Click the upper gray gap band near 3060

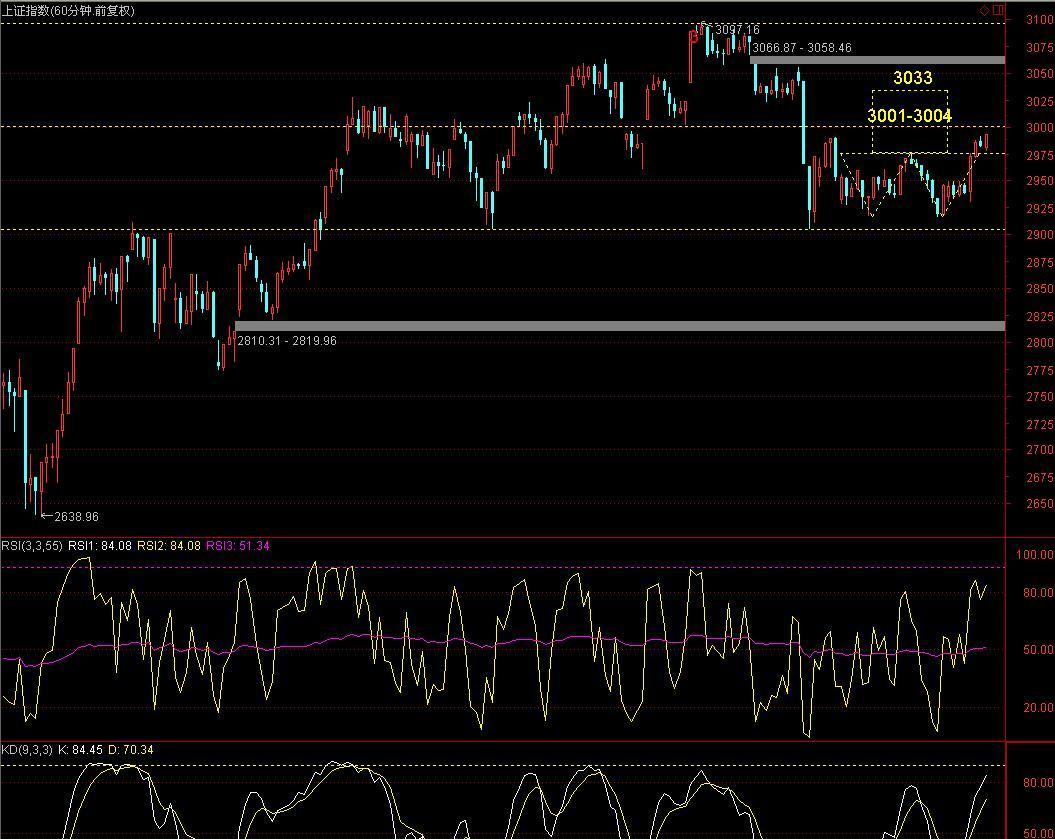pyautogui.click(x=877, y=60)
